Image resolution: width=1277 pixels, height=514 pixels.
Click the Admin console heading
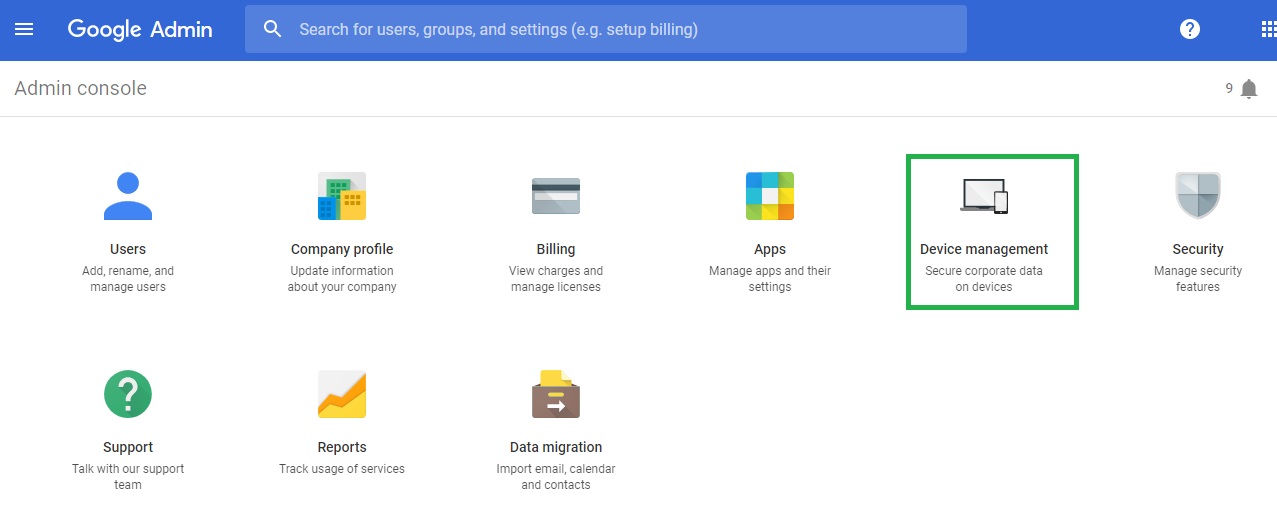(x=80, y=88)
